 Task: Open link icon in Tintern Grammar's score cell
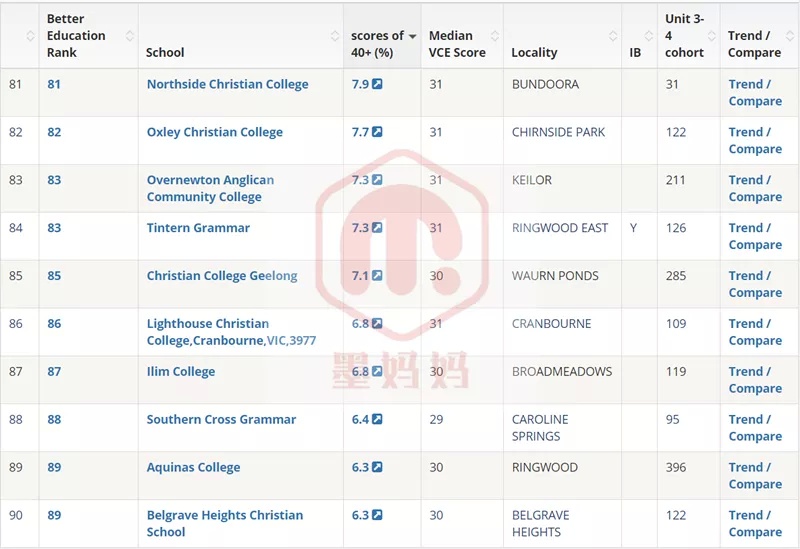377,228
